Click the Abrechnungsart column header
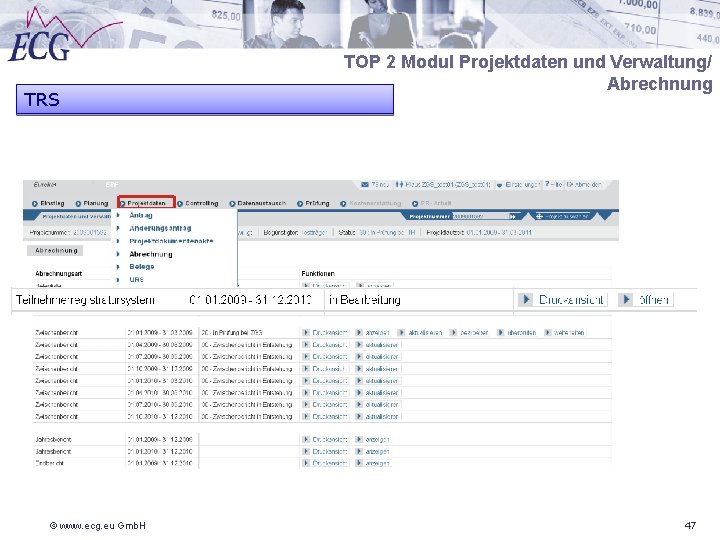Screen dimensions: 720x540 click(58, 274)
